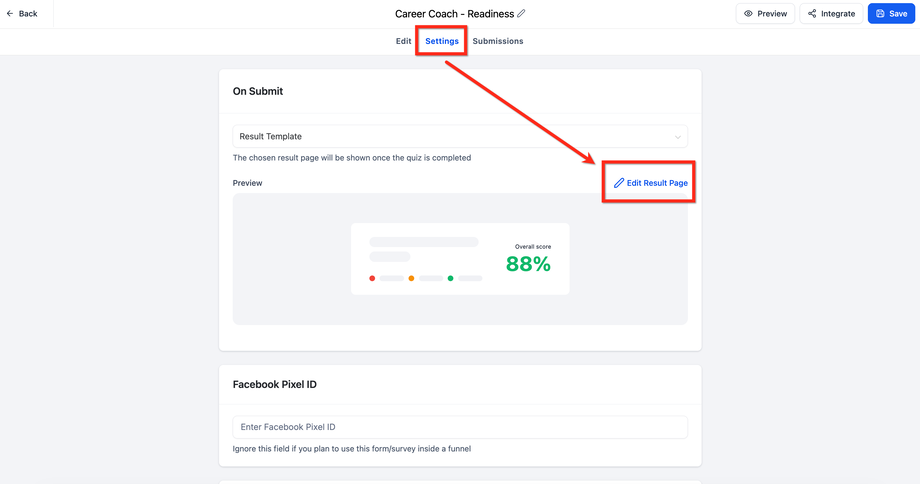920x484 pixels.
Task: Click the red dot in the preview
Action: tap(372, 278)
